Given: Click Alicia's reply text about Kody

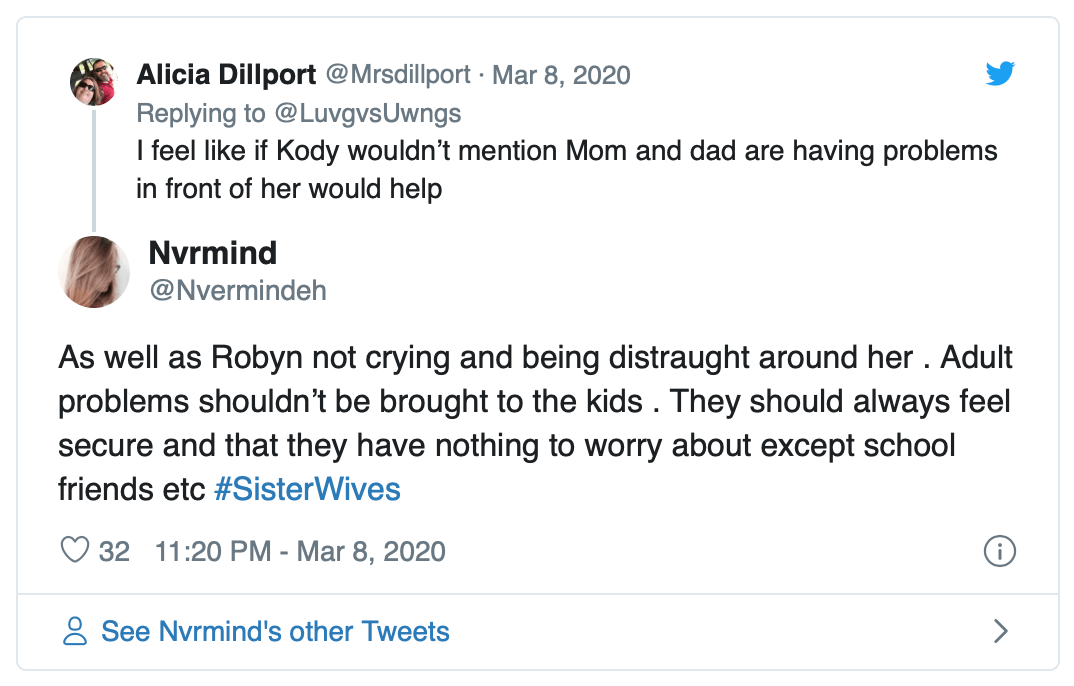Looking at the screenshot, I should coord(566,170).
